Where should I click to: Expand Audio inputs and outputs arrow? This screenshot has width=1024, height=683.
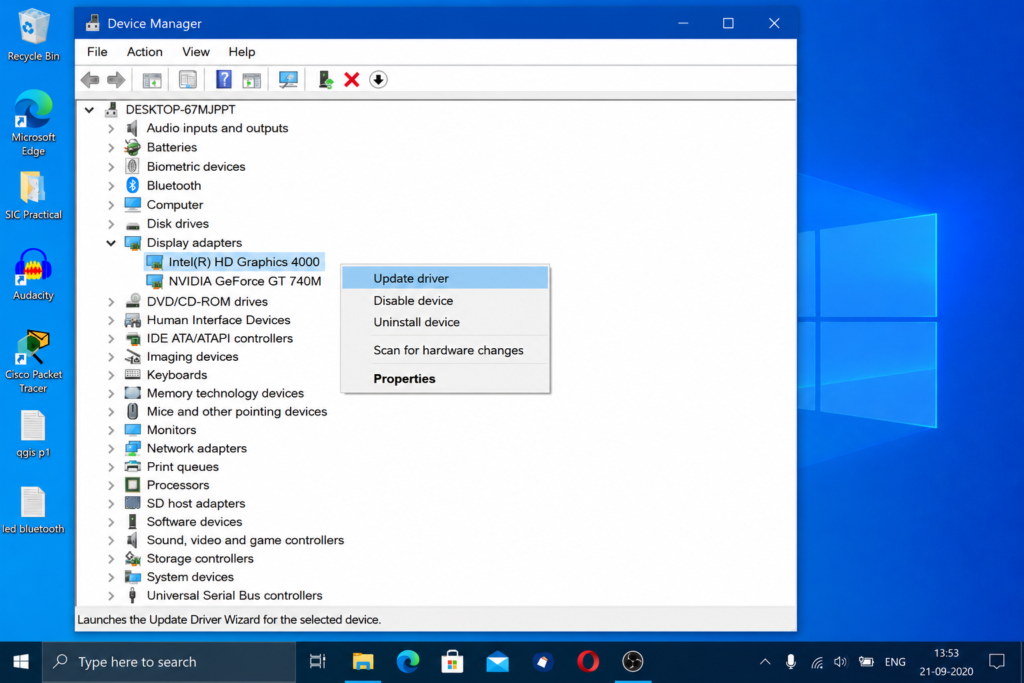tap(111, 129)
